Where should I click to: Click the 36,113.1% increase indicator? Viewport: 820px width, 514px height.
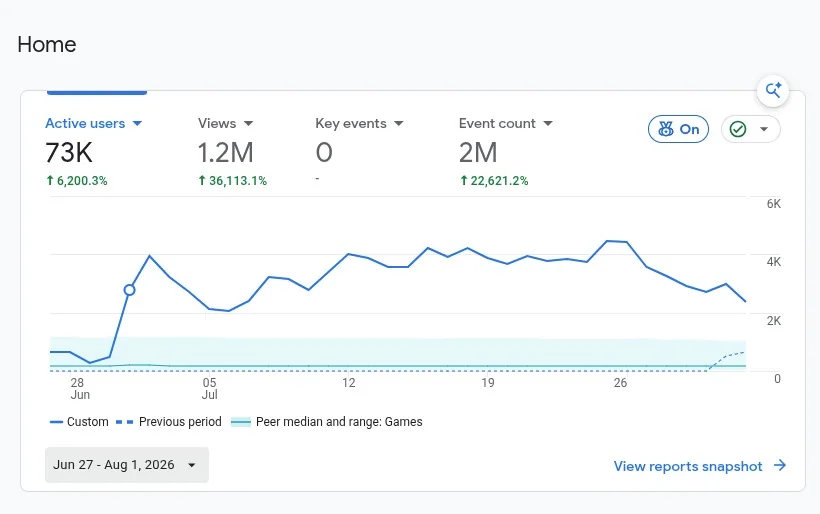[233, 181]
